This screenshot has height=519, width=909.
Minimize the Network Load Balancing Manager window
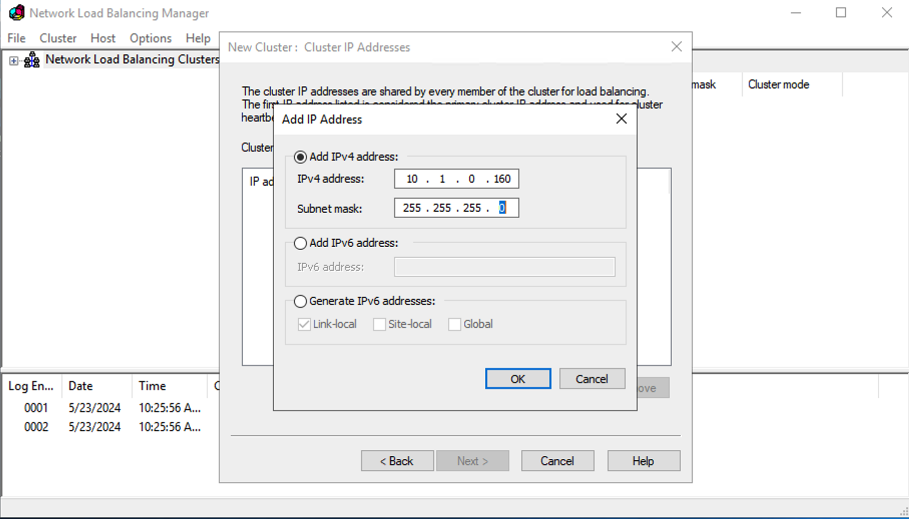[x=796, y=13]
